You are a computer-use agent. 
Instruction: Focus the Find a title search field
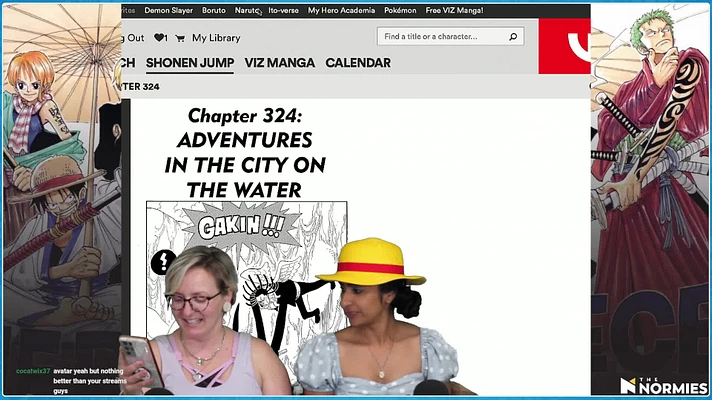450,36
